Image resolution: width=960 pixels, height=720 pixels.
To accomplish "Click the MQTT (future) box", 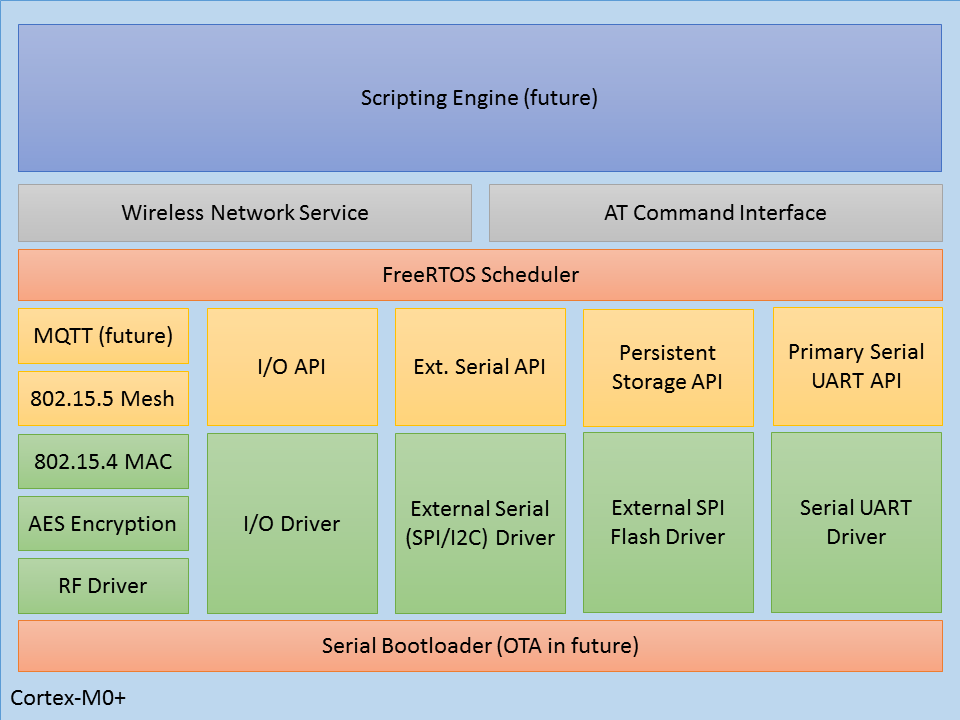I will tap(103, 336).
